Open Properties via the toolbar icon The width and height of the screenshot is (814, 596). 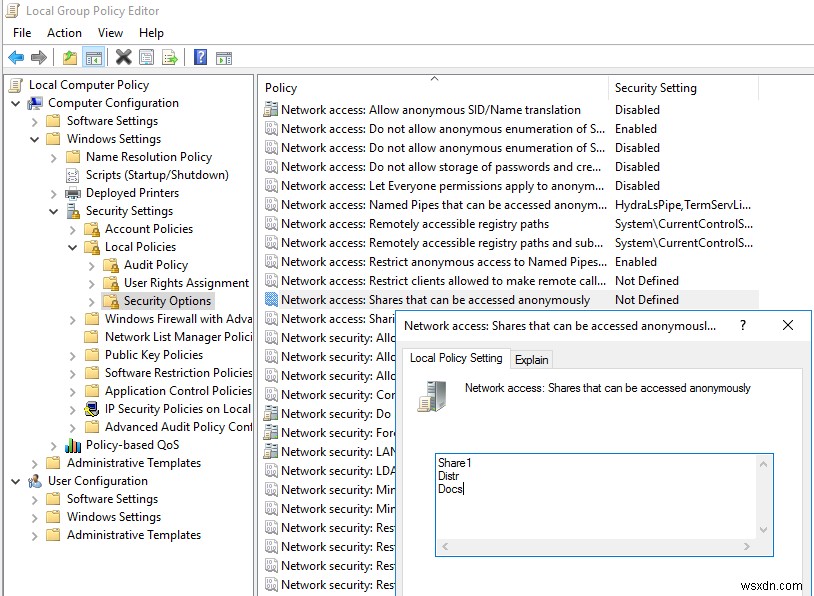[146, 57]
